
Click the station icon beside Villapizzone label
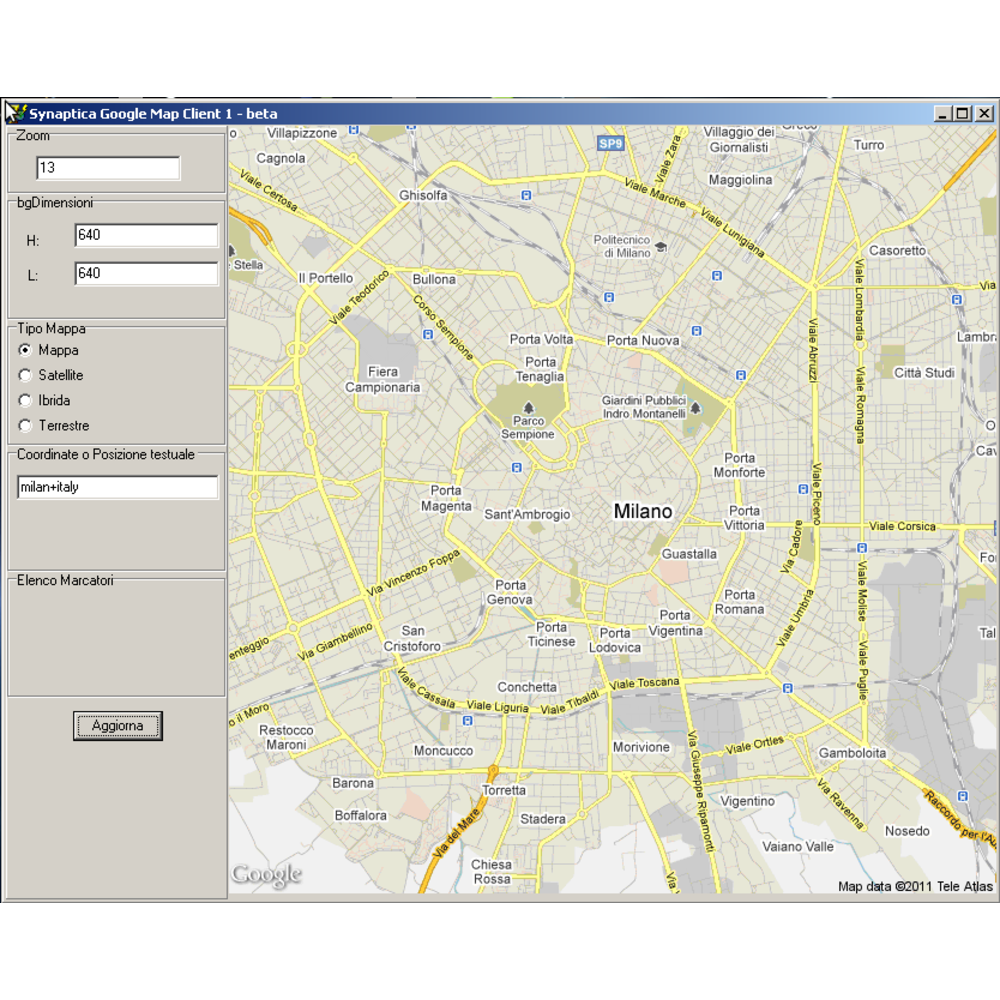point(352,131)
